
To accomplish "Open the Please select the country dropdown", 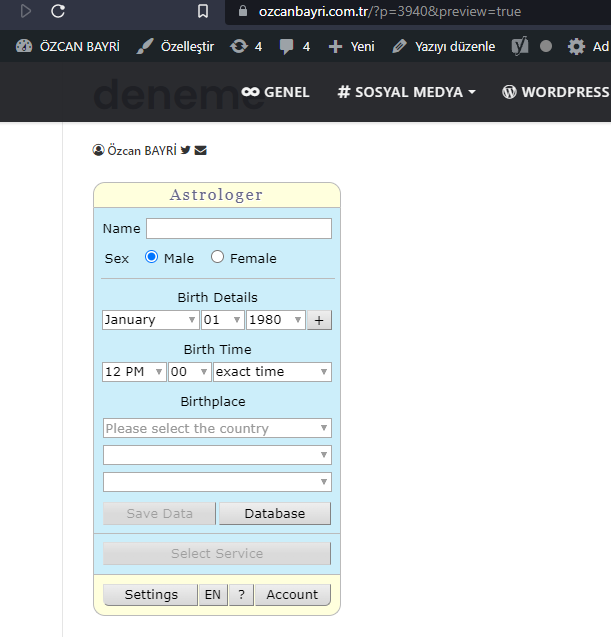I will coord(217,428).
